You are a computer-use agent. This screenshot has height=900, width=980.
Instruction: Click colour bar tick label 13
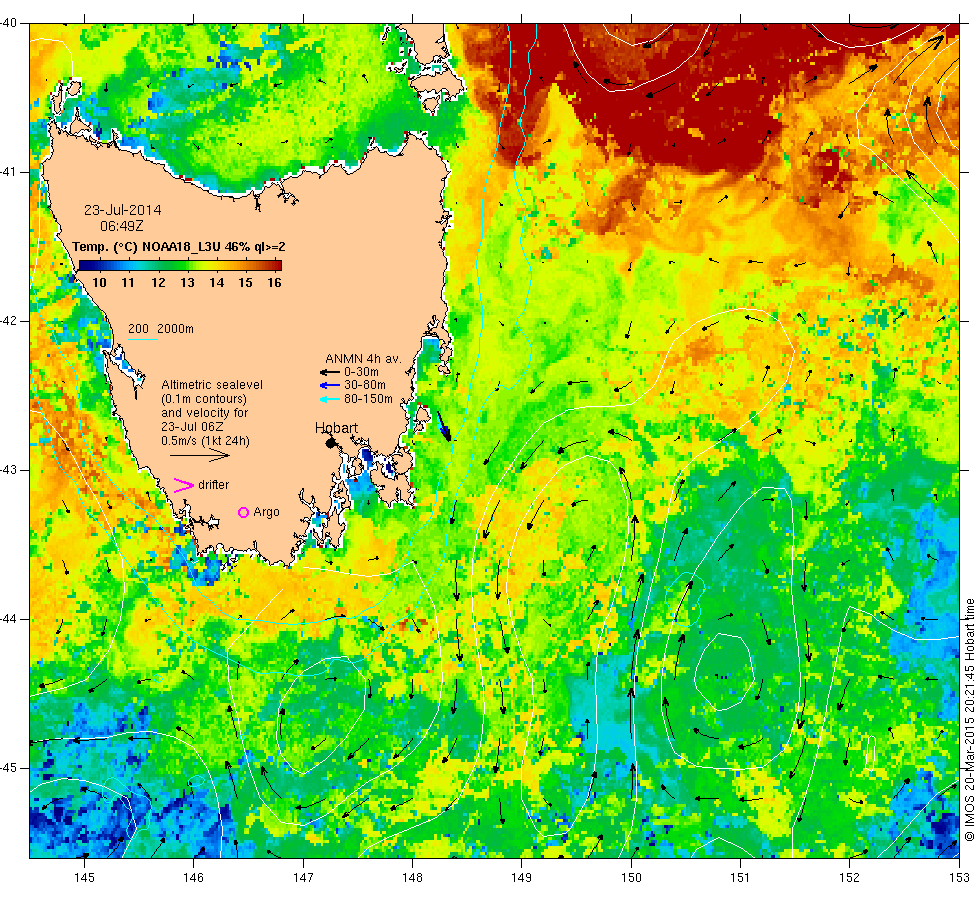(188, 282)
